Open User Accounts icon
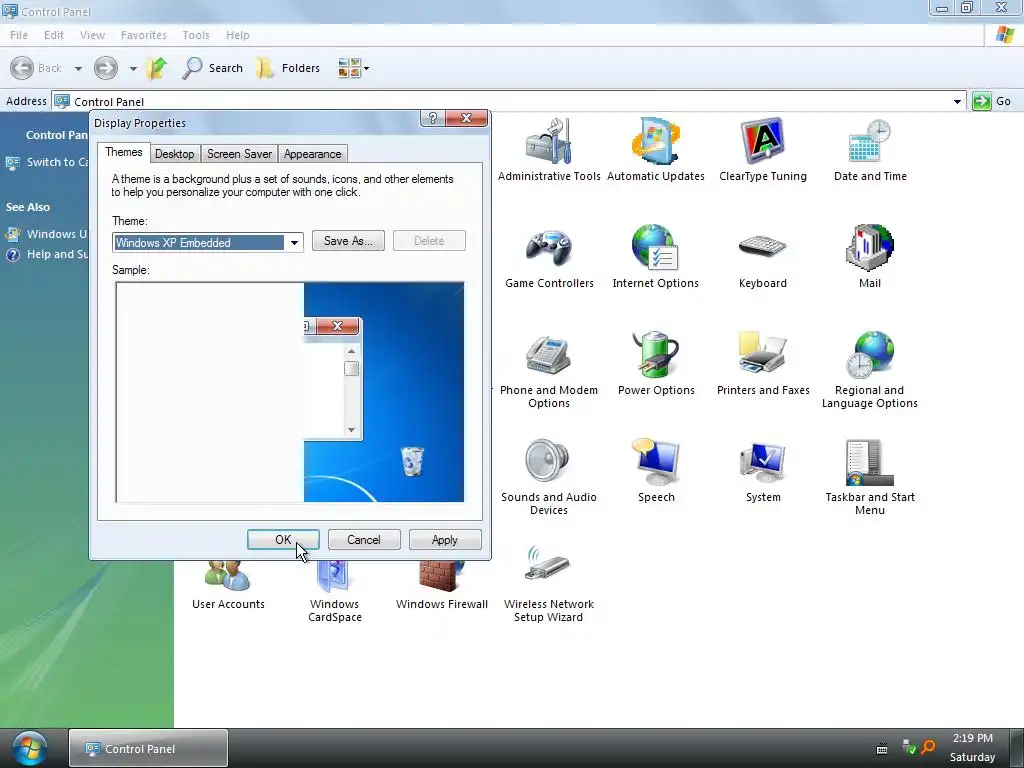1024x768 pixels. [x=228, y=585]
